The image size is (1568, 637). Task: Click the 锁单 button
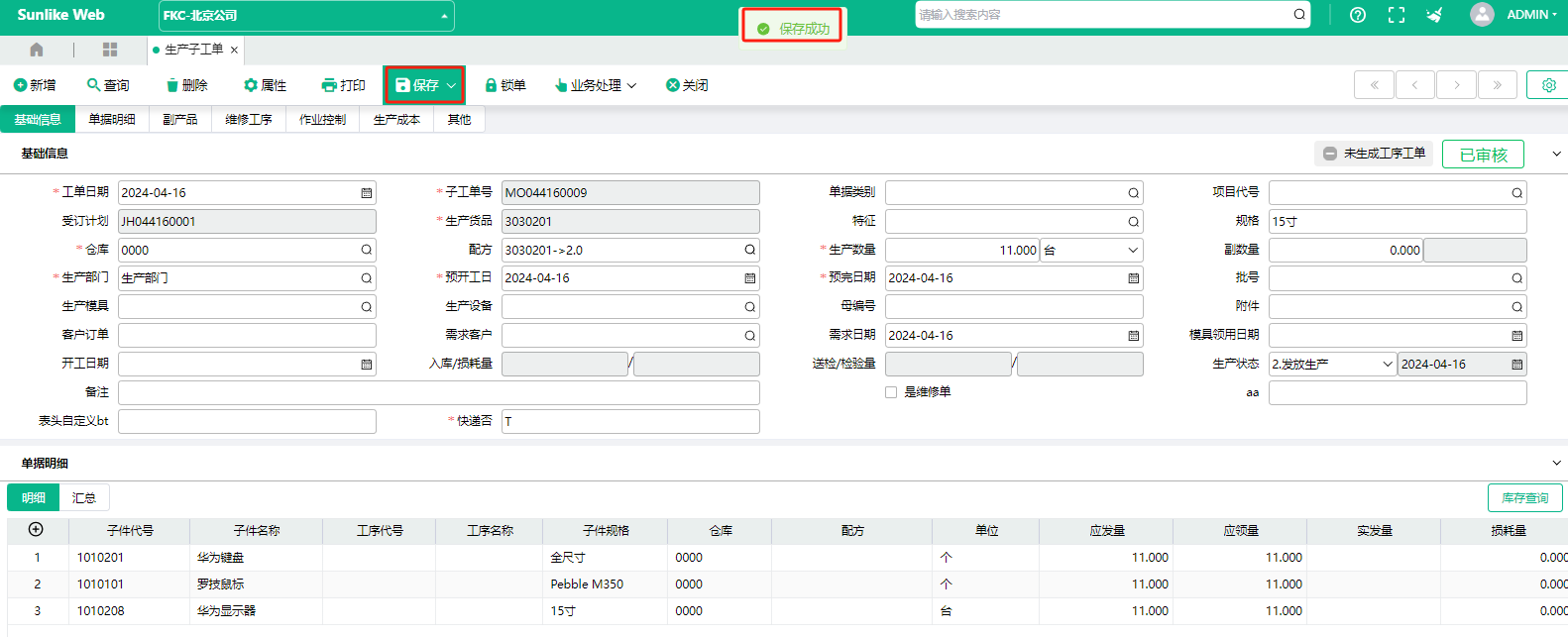coord(504,85)
